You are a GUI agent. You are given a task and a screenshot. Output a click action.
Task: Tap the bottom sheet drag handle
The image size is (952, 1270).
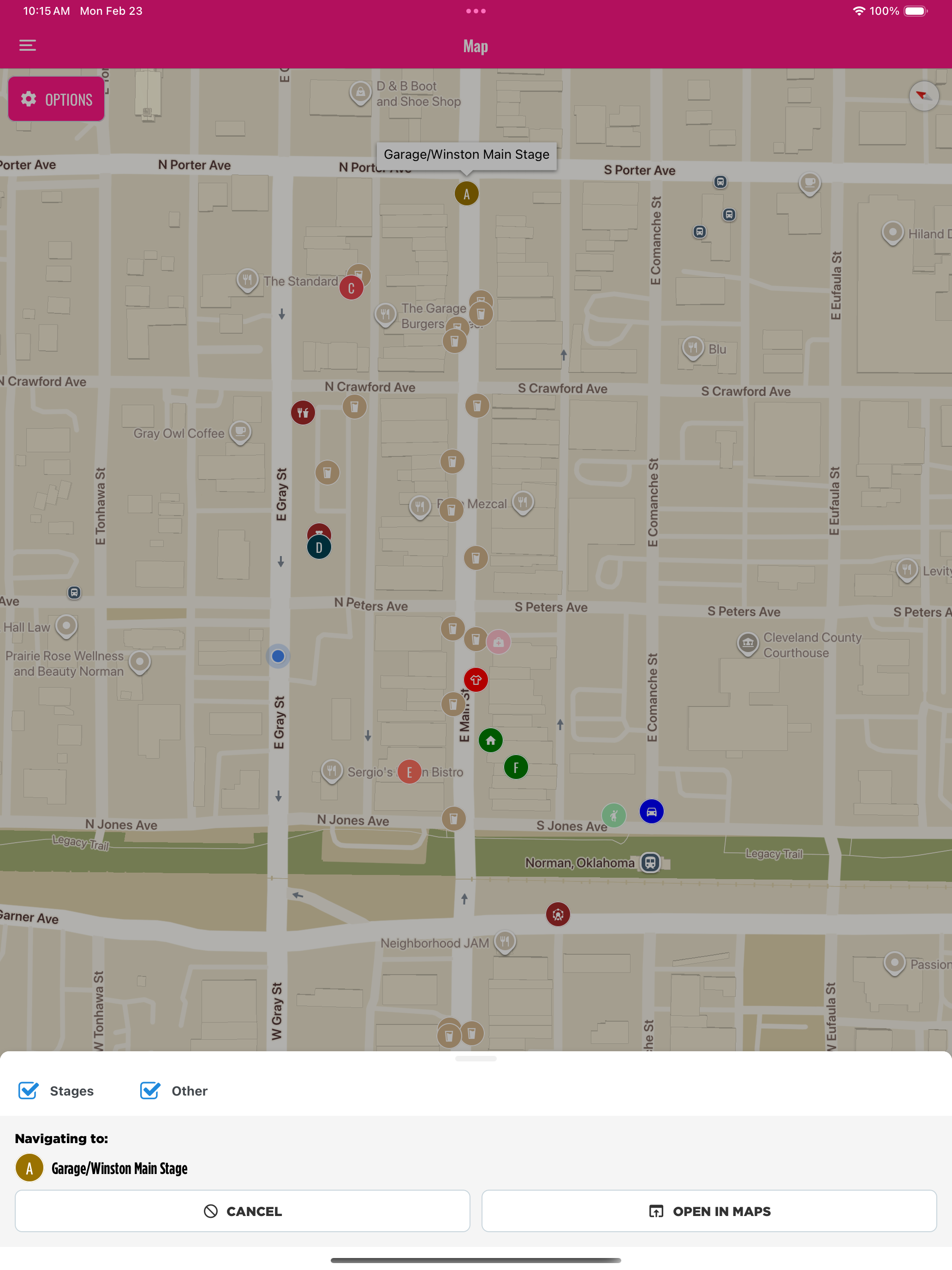[x=476, y=1059]
